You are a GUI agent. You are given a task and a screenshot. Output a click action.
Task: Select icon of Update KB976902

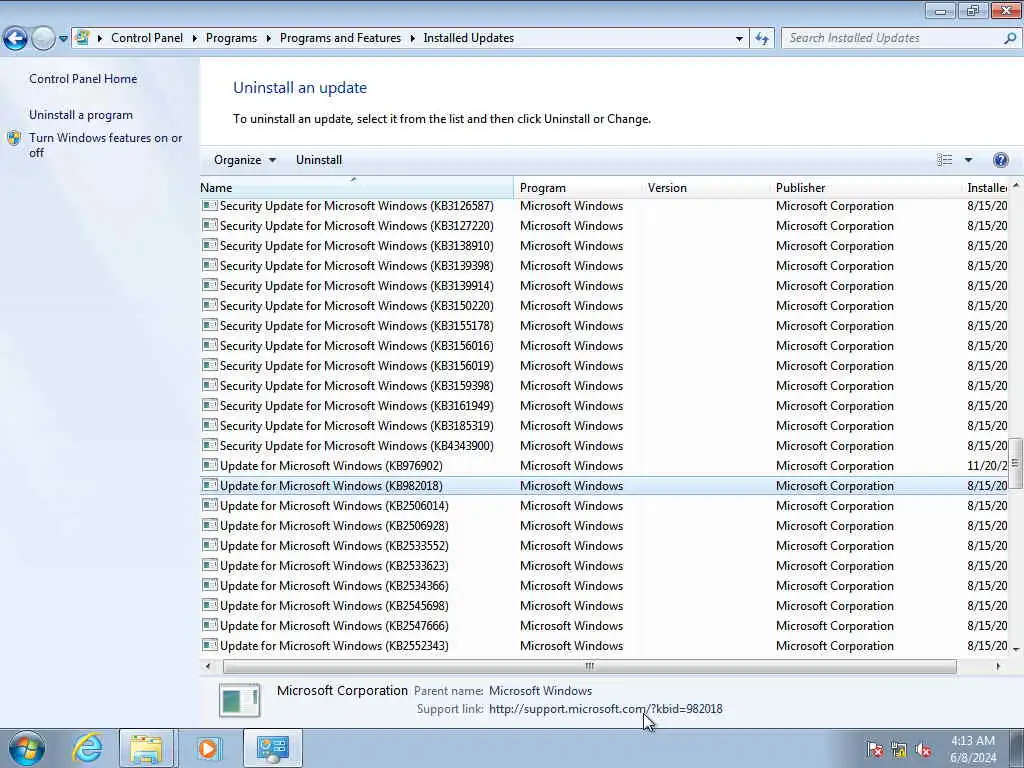click(x=210, y=466)
